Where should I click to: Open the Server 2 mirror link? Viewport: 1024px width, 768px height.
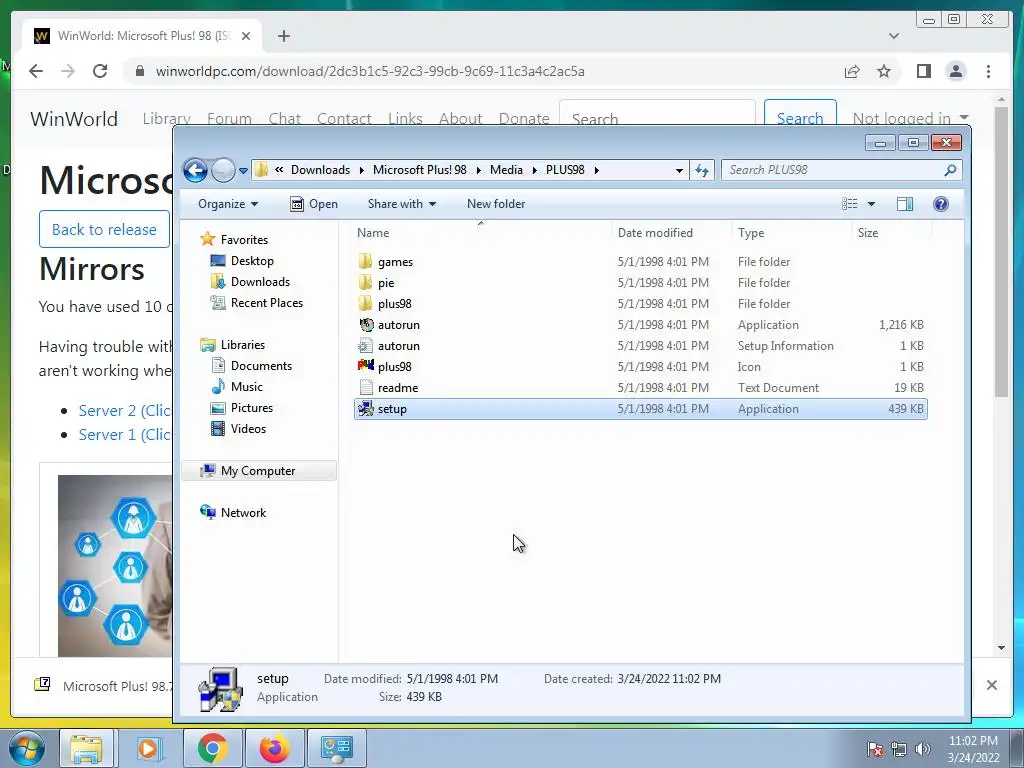click(x=125, y=411)
